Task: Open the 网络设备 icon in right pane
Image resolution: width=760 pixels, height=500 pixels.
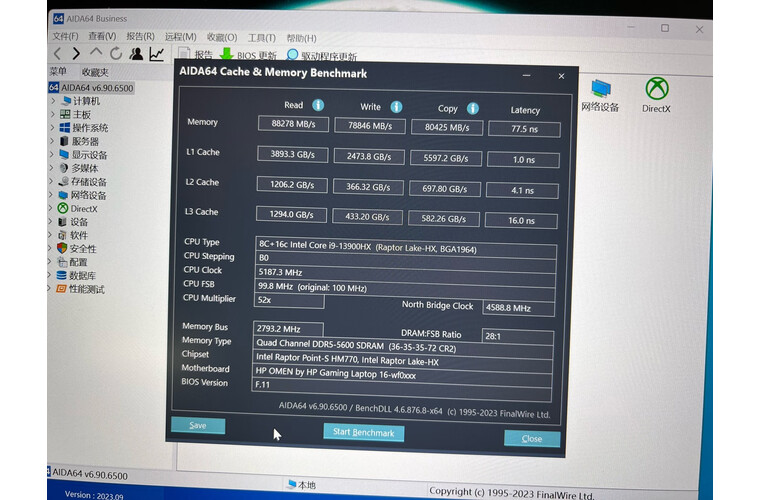Action: 600,95
